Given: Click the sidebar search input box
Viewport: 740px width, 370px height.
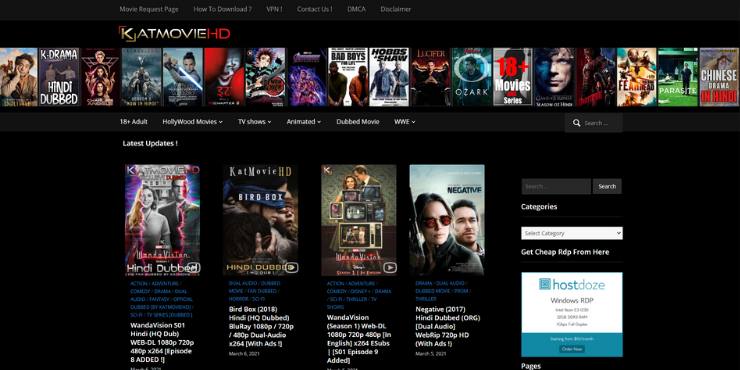Looking at the screenshot, I should (556, 186).
